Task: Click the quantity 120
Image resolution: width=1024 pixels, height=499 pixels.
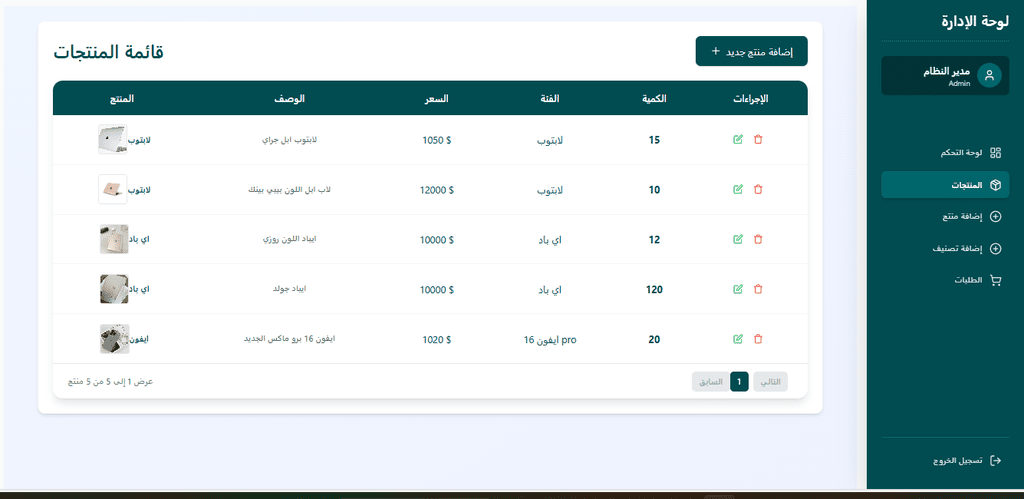Action: coord(654,289)
